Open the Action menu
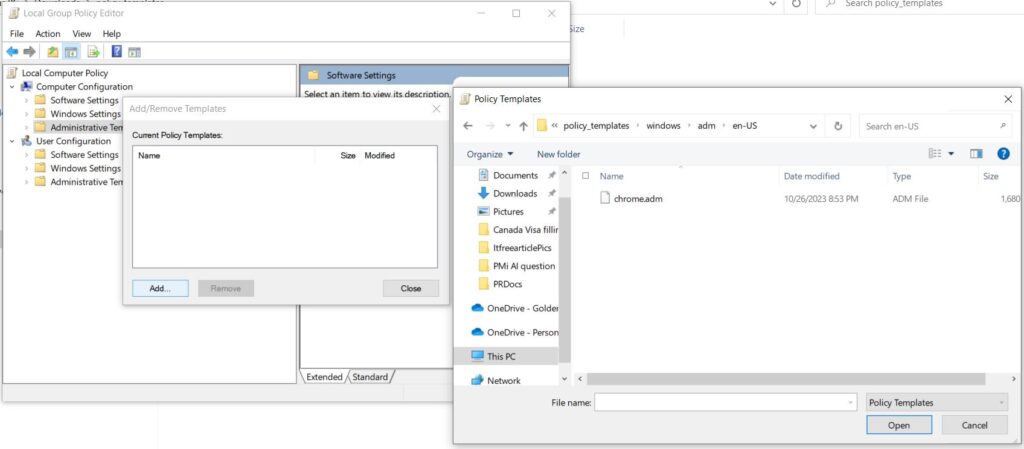 coord(48,33)
